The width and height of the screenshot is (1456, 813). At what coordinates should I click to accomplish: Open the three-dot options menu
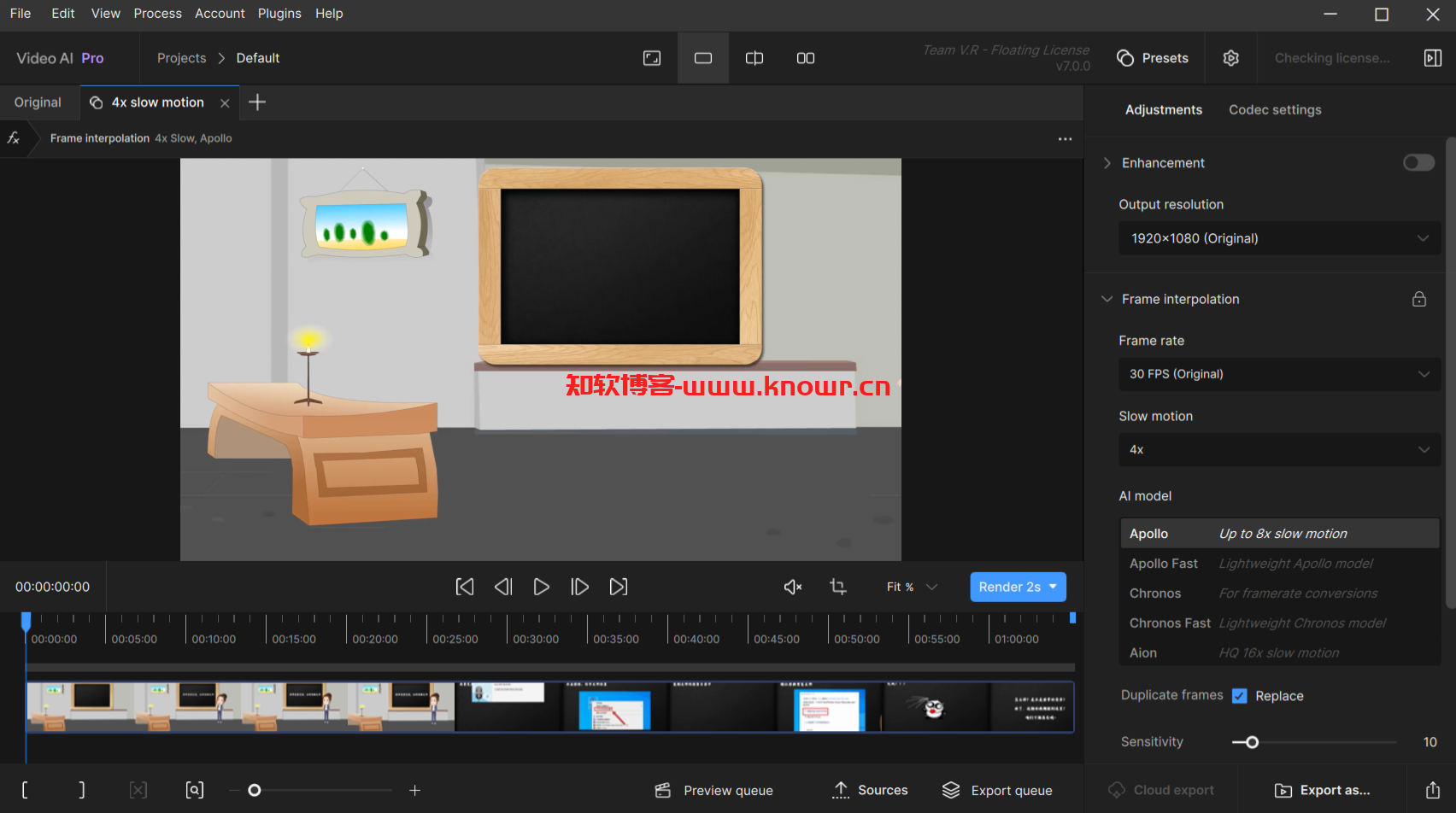[x=1065, y=138]
